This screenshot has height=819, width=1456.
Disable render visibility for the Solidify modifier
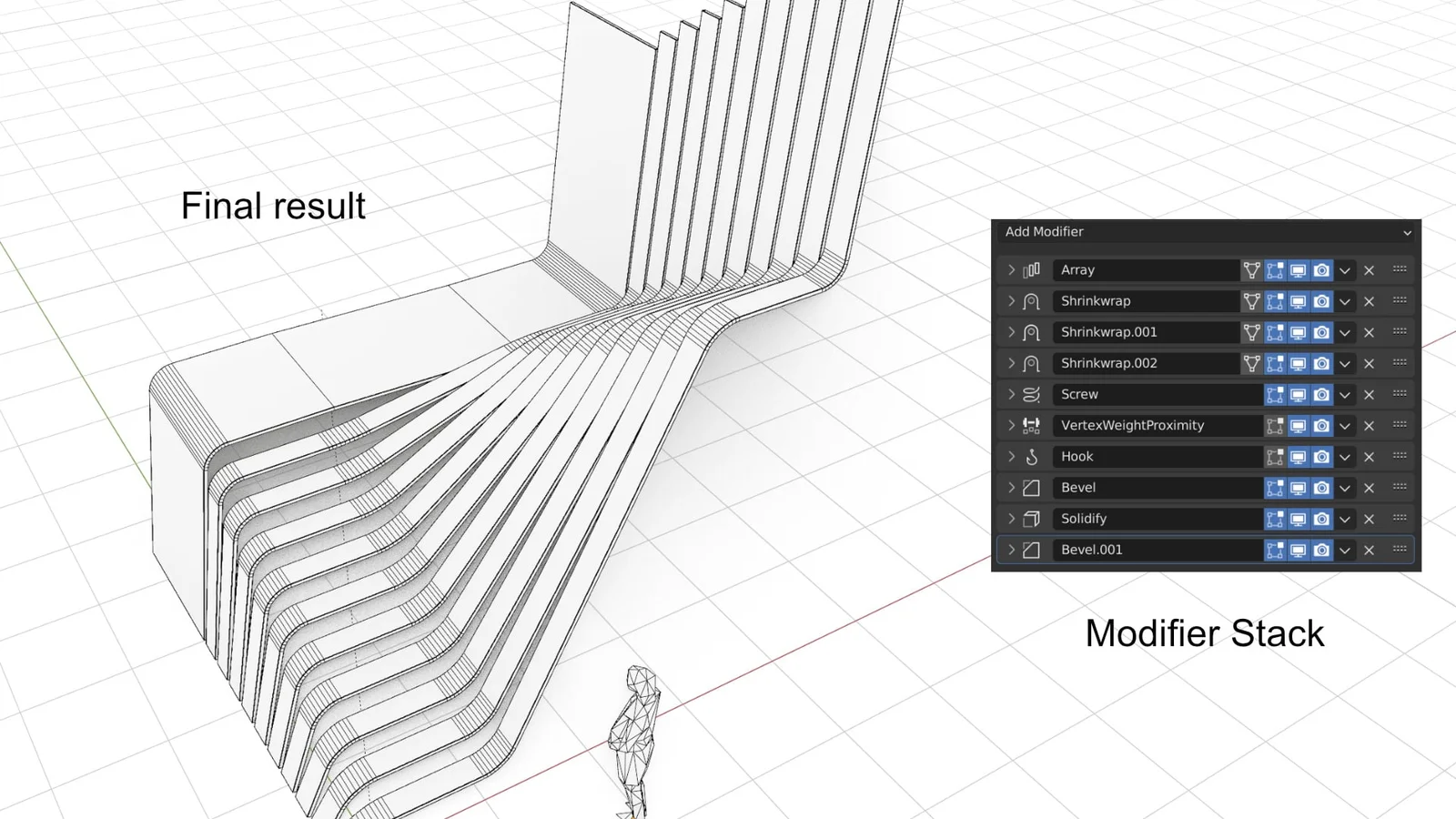[1321, 518]
